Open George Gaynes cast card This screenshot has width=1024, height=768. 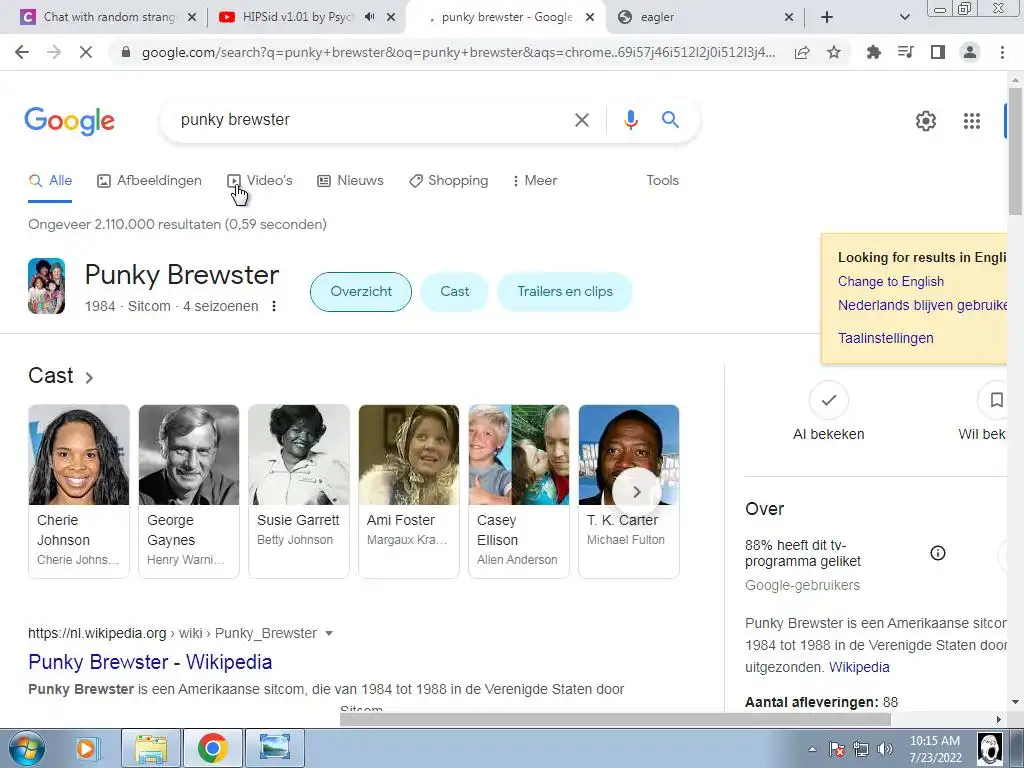click(x=189, y=491)
